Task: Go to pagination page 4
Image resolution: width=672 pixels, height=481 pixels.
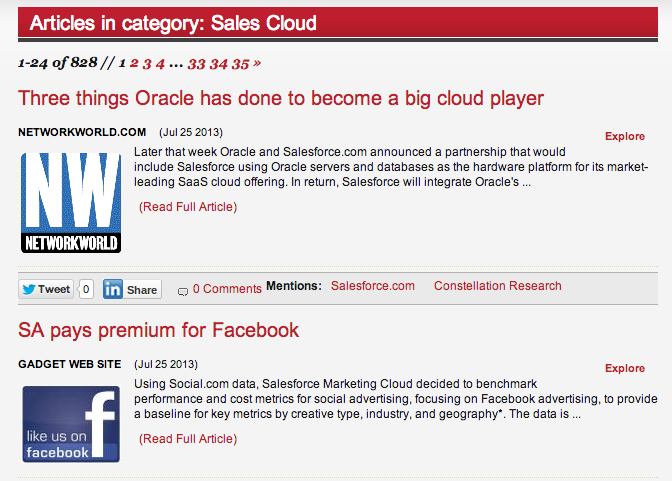Action: [x=160, y=64]
